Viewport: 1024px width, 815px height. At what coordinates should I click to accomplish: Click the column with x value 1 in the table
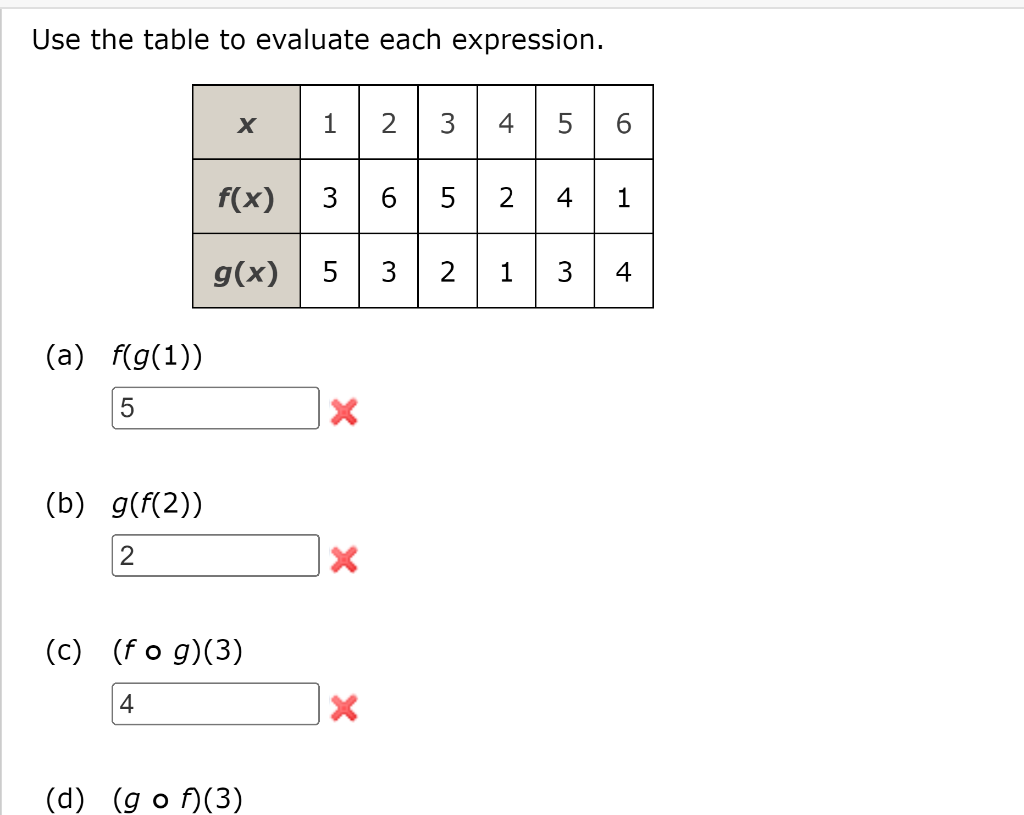(330, 123)
